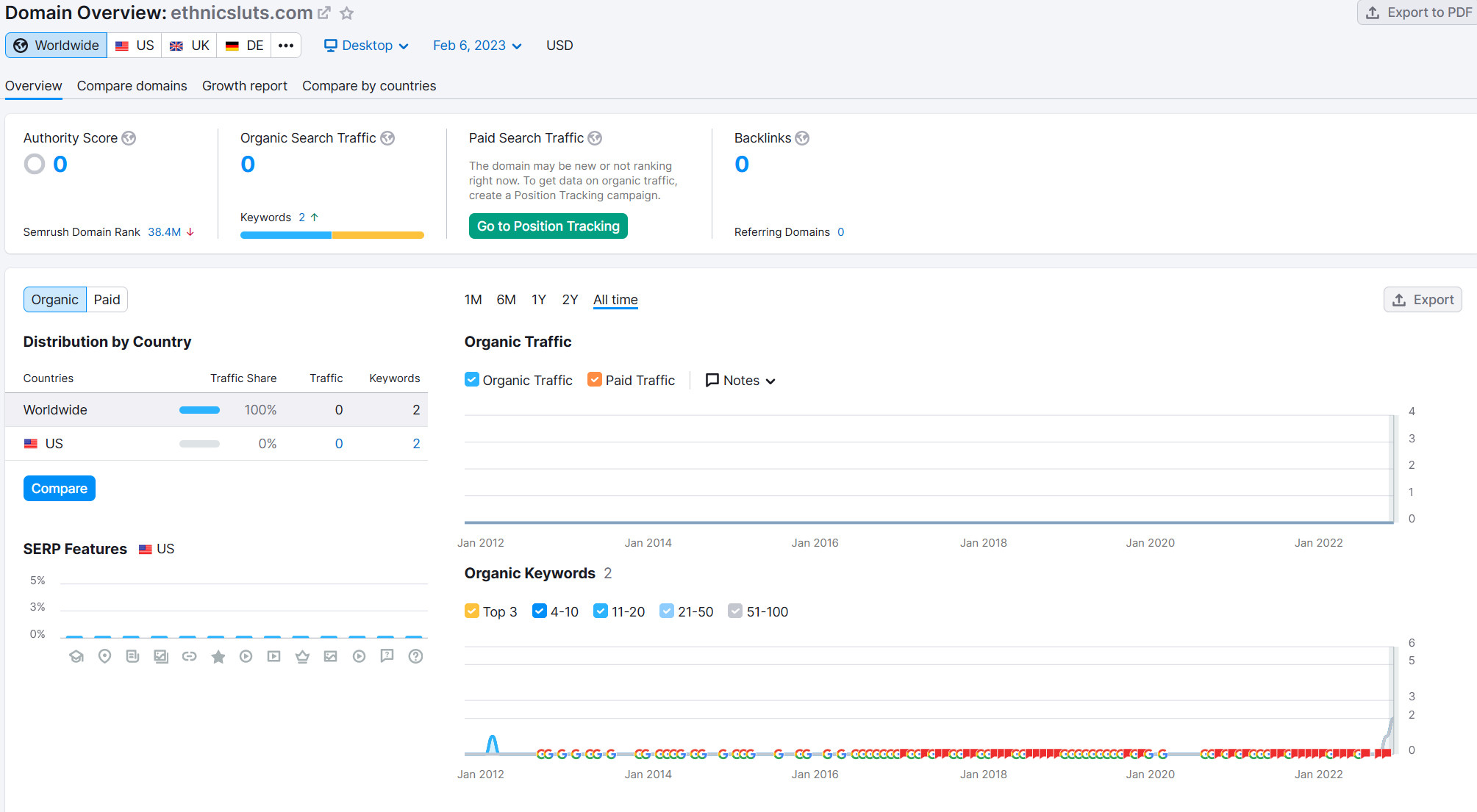The image size is (1477, 812).
Task: Toggle the Paid Traffic checkbox
Action: click(x=595, y=380)
